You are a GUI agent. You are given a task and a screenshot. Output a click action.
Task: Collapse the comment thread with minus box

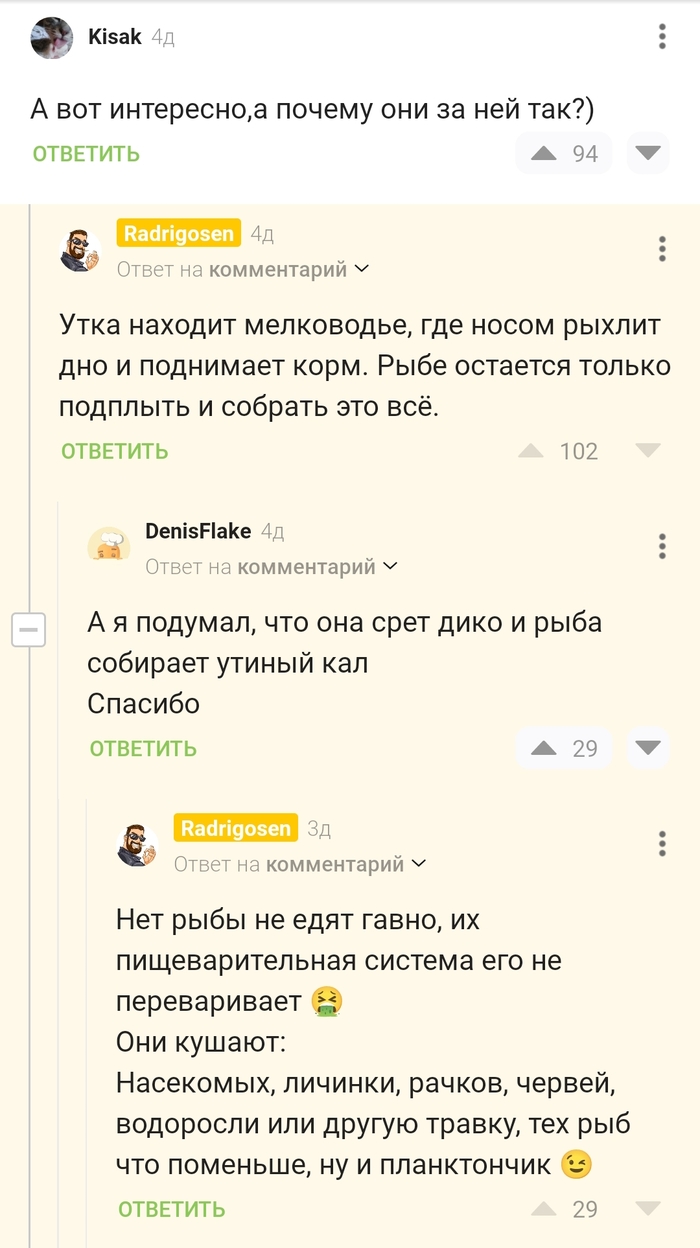point(29,630)
